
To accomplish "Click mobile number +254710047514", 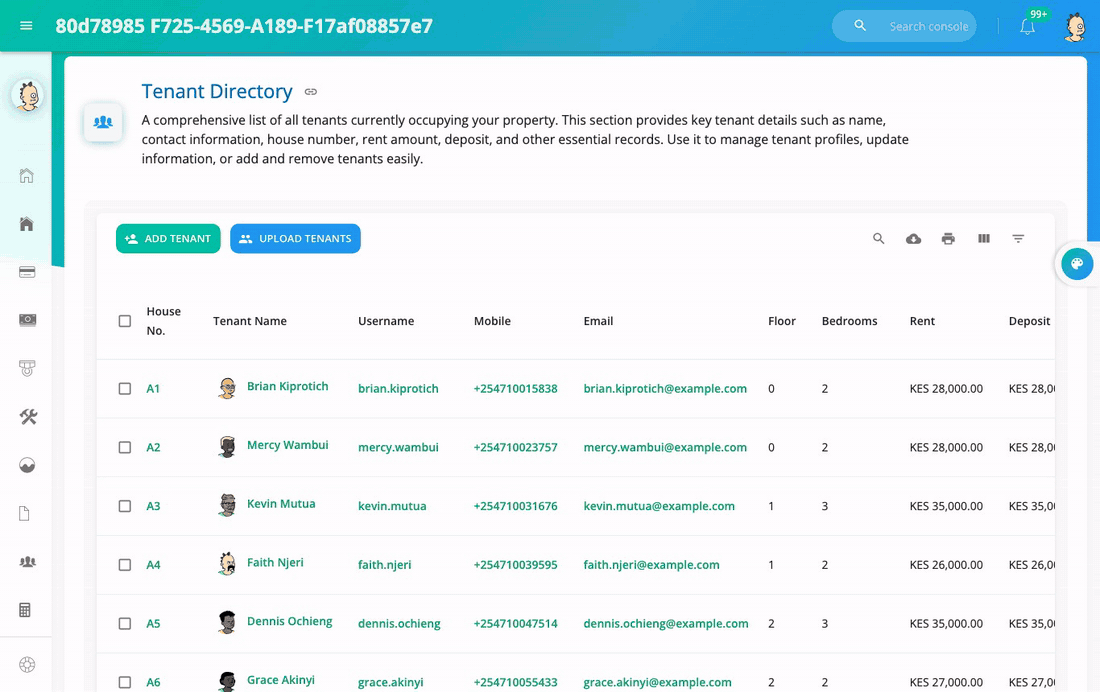I will 516,623.
